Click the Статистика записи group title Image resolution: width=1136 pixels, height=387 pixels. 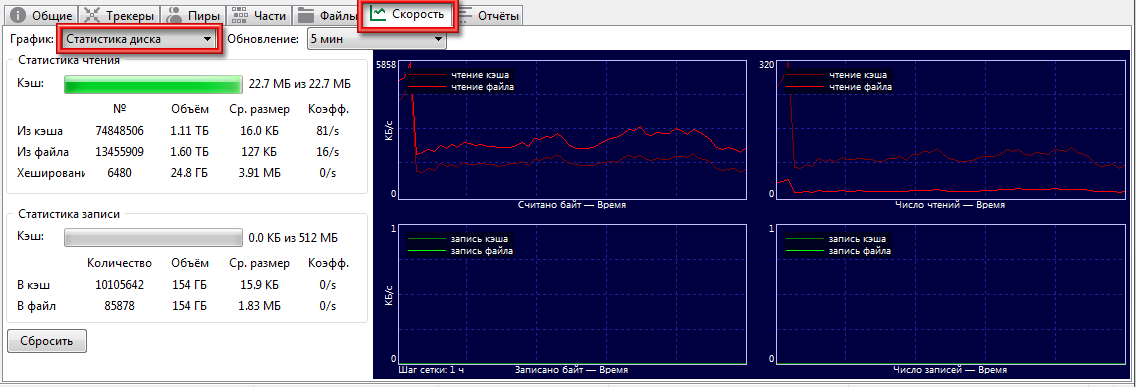(x=69, y=214)
